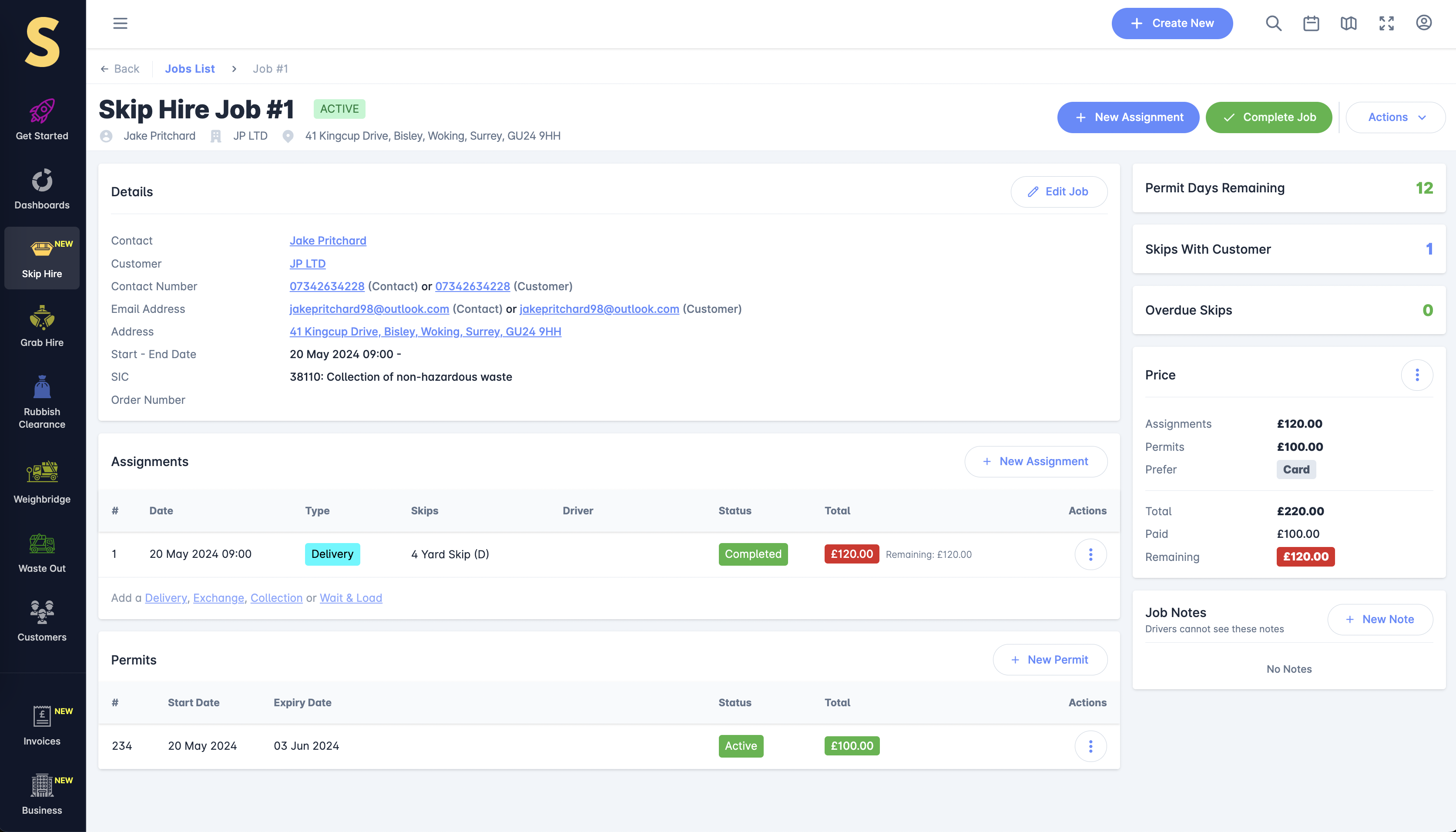Image resolution: width=1456 pixels, height=832 pixels.
Task: Click the Edit Job button
Action: tap(1059, 191)
